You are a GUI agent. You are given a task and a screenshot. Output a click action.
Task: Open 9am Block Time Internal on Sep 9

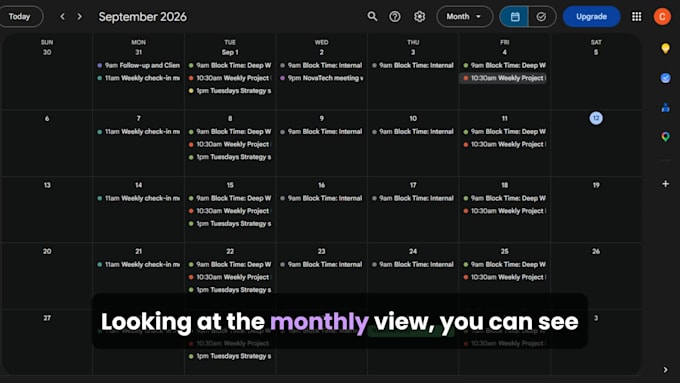[321, 132]
